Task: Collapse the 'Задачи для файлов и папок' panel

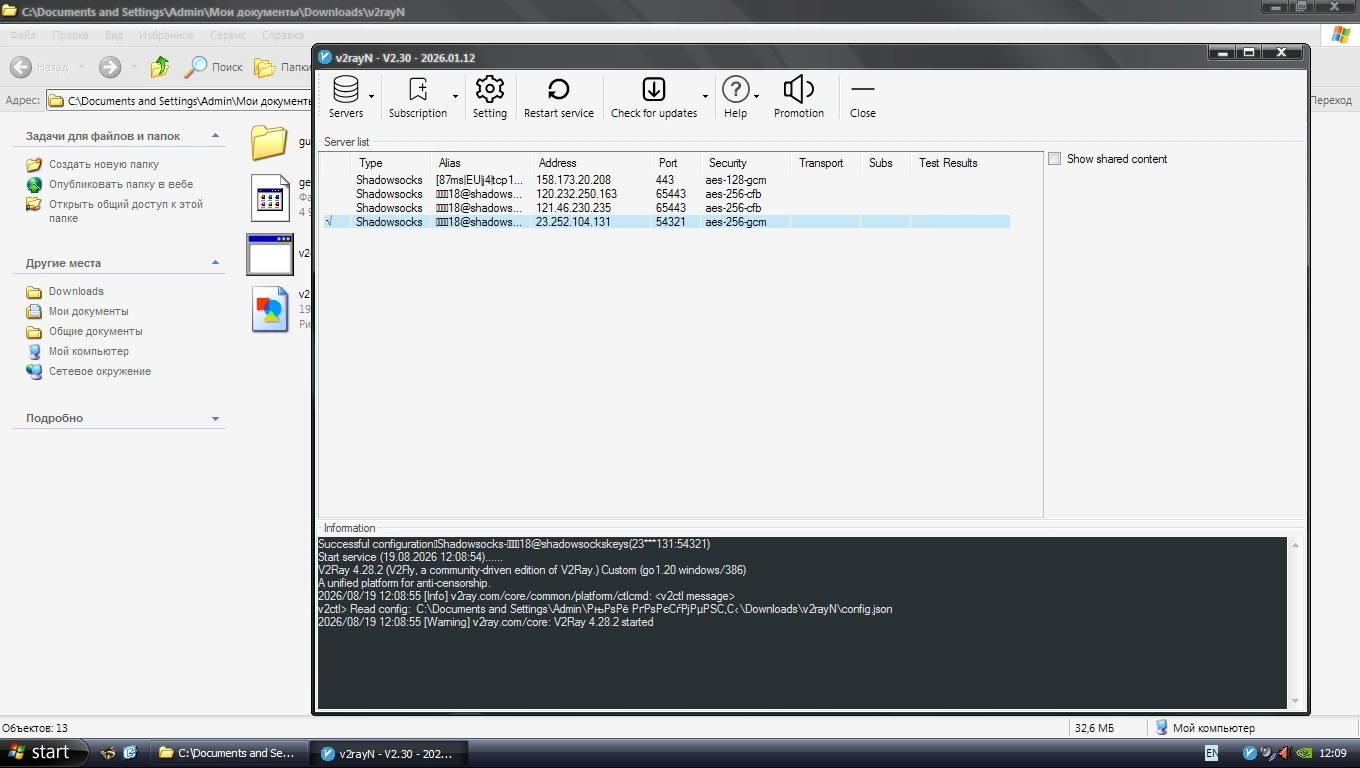Action: pos(215,136)
